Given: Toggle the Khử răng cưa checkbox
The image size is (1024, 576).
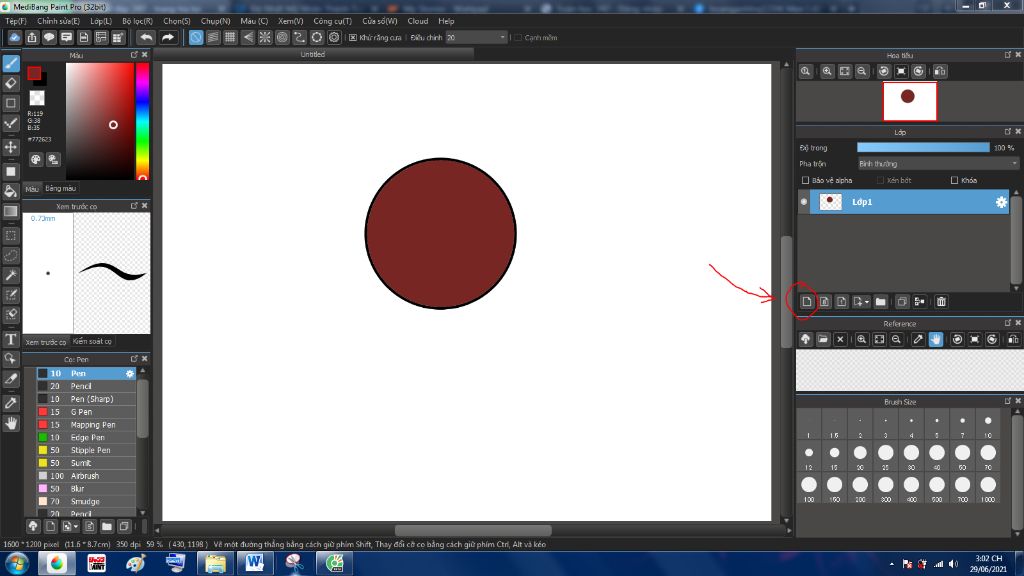Looking at the screenshot, I should pos(353,38).
